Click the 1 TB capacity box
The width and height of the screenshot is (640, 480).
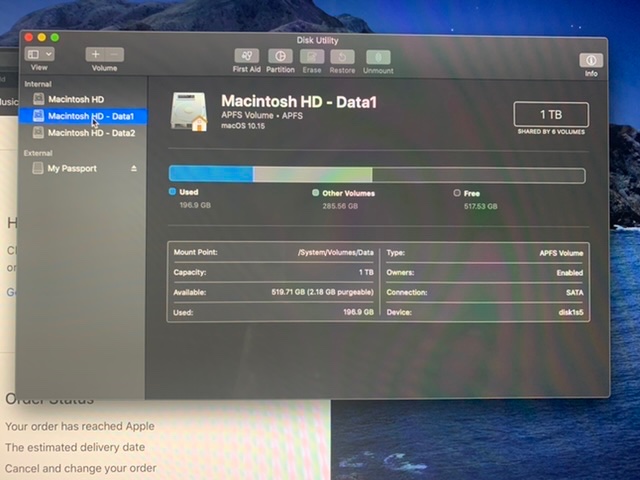point(551,115)
